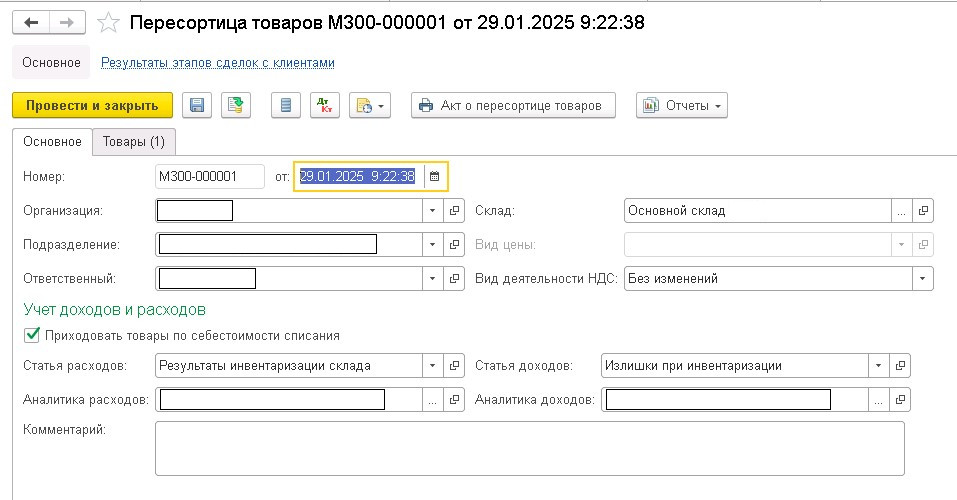Screen dimensions: 957x500
Task: Go forward with the right arrow
Action: (x=67, y=23)
